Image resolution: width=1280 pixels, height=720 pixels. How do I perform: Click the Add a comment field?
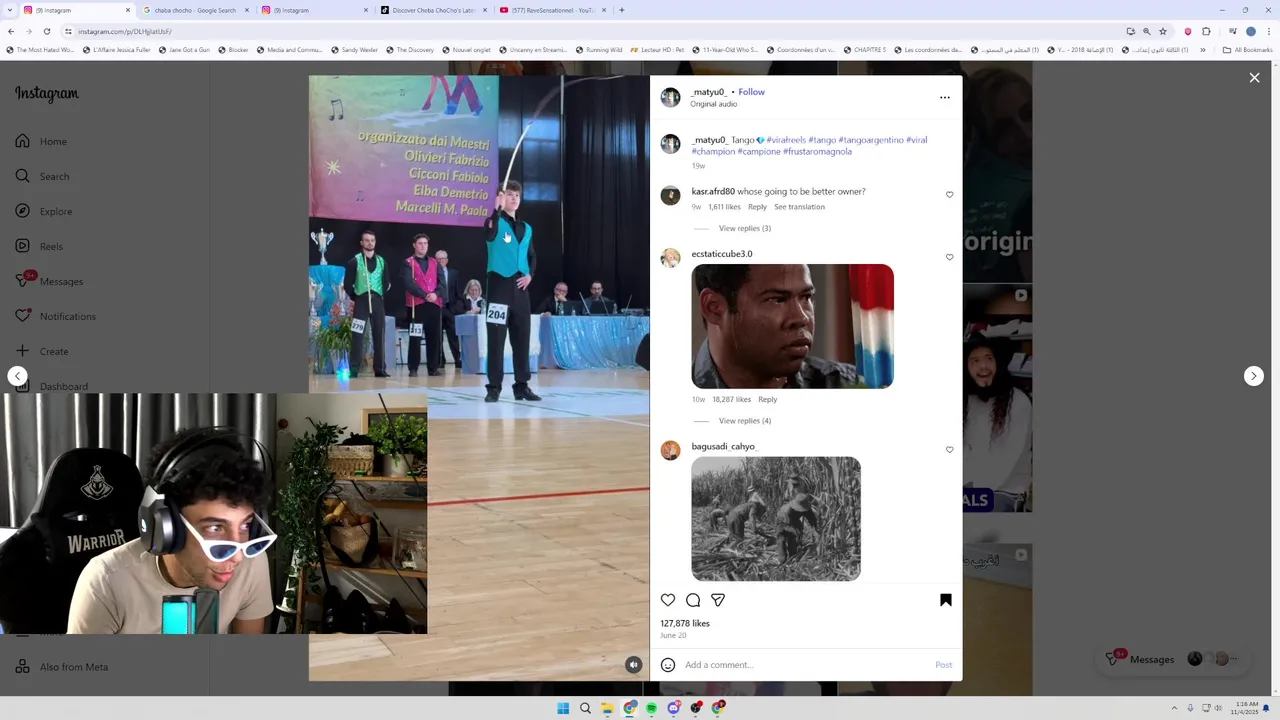[805, 665]
